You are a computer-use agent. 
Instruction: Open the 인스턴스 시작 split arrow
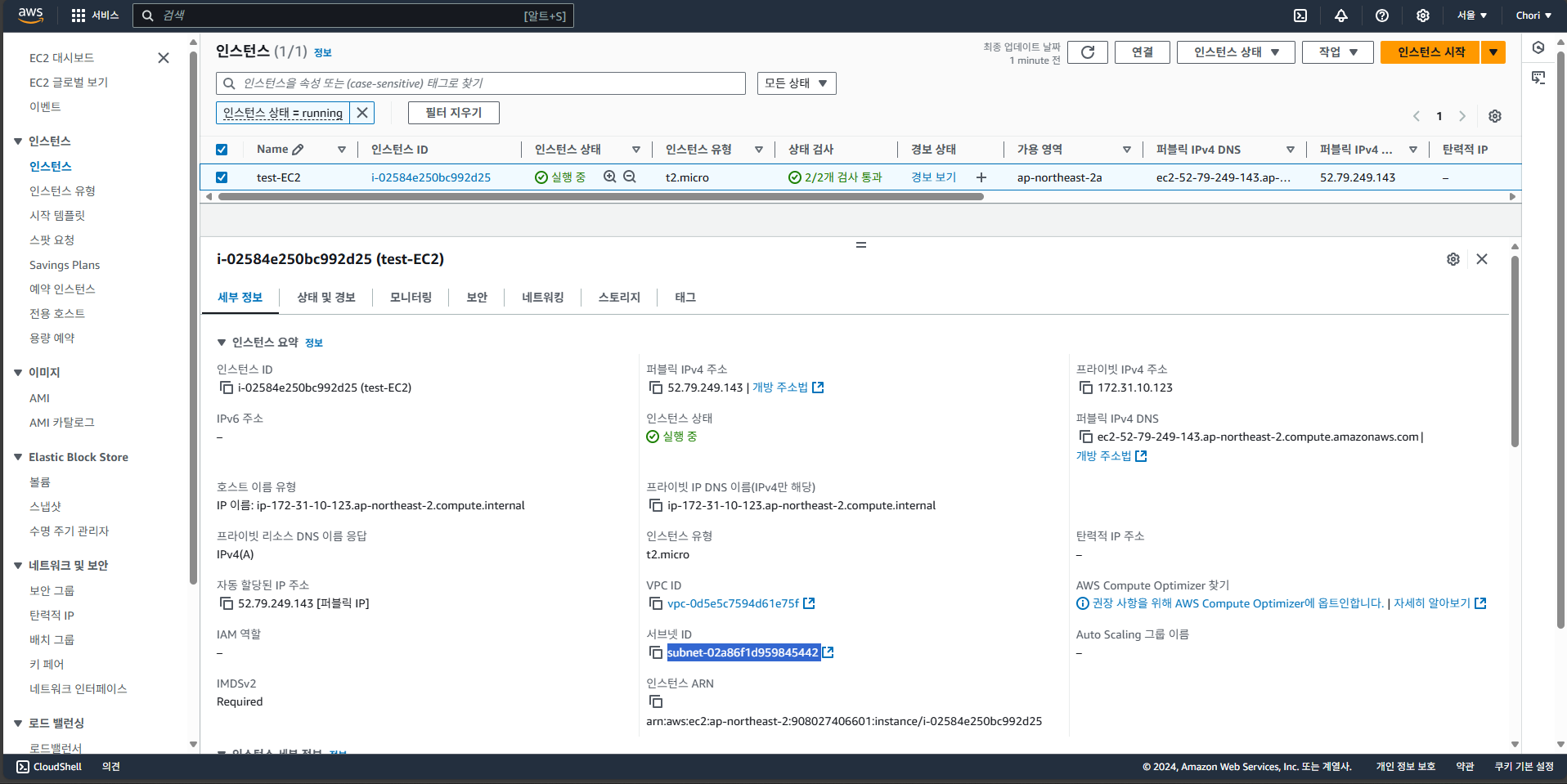(1493, 52)
